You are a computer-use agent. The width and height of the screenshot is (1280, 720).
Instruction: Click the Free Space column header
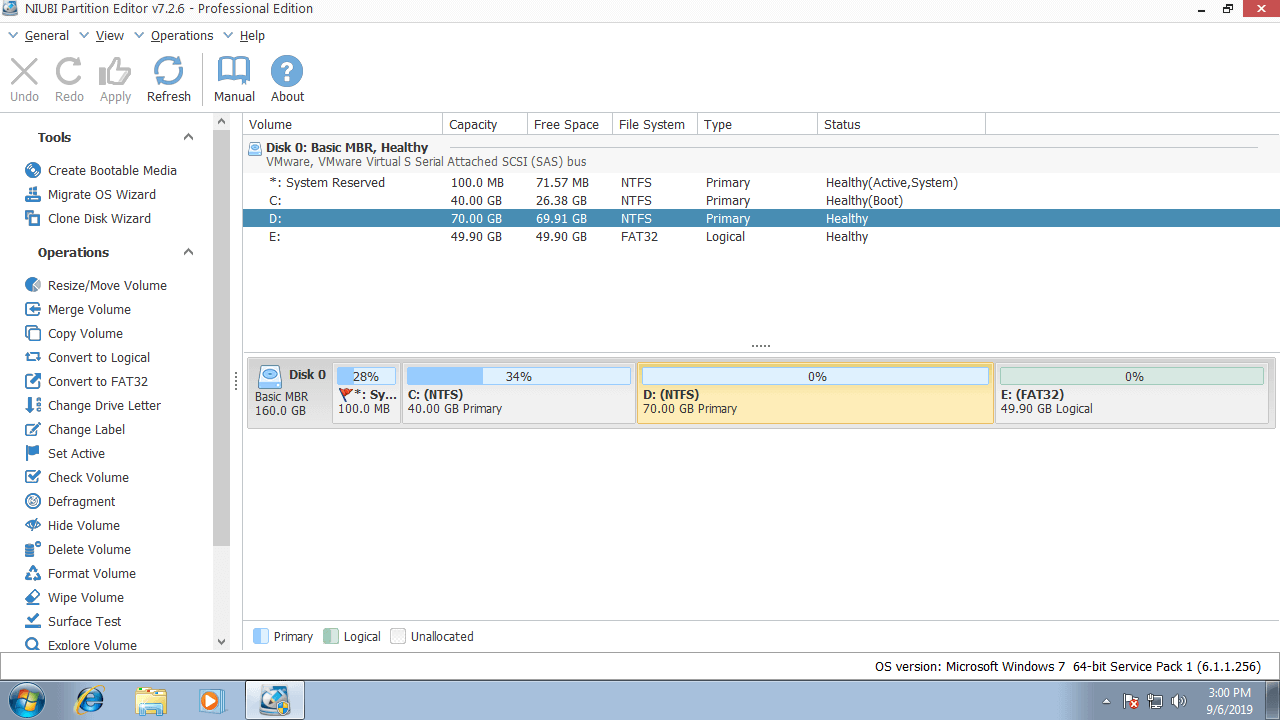[566, 125]
